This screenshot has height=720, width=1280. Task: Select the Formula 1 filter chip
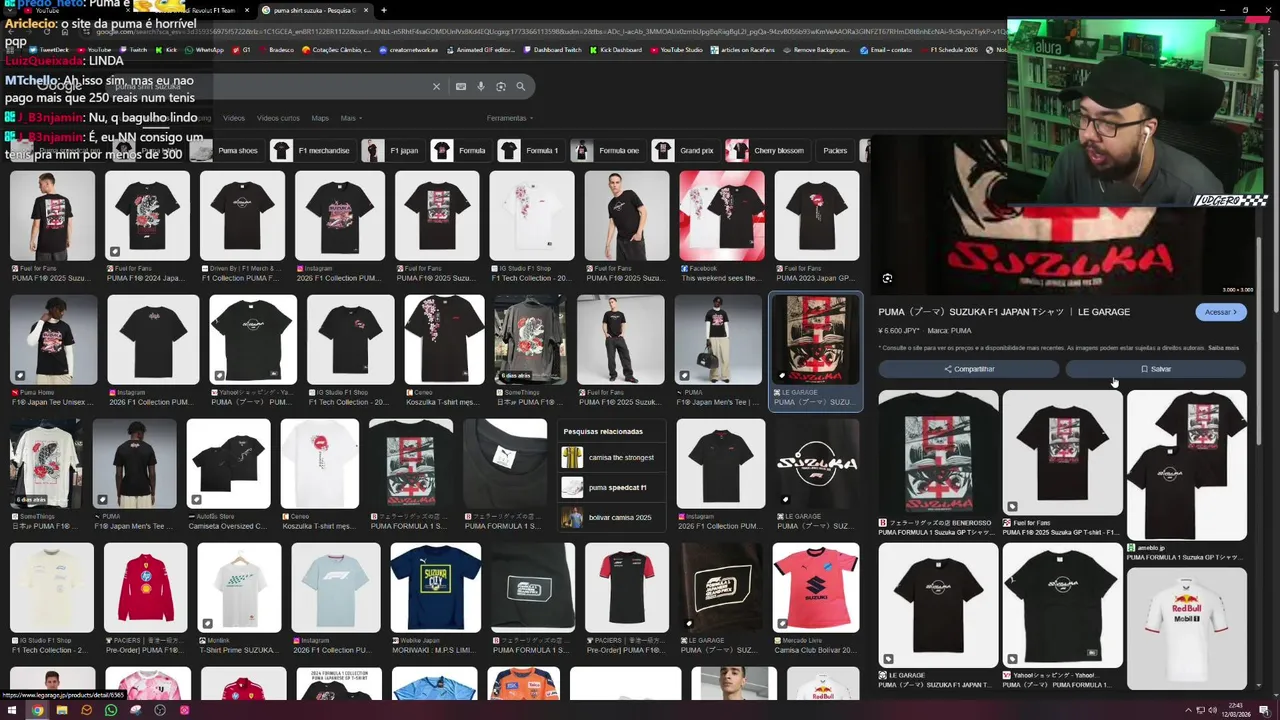[x=530, y=151]
